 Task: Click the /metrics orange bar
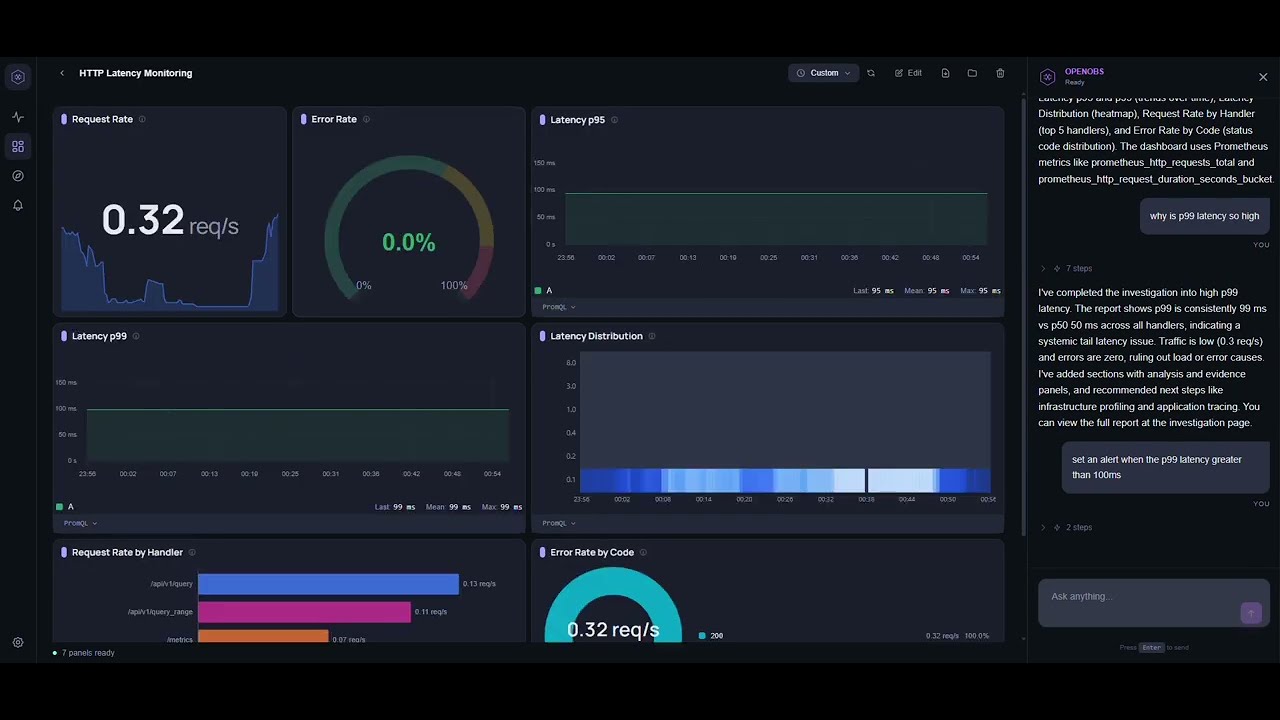[x=263, y=636]
